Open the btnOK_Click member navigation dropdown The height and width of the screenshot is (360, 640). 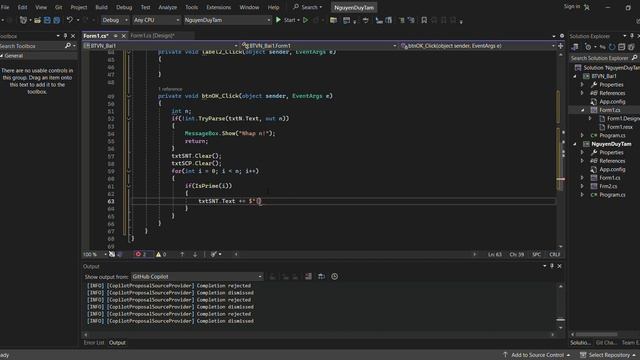[x=478, y=46]
